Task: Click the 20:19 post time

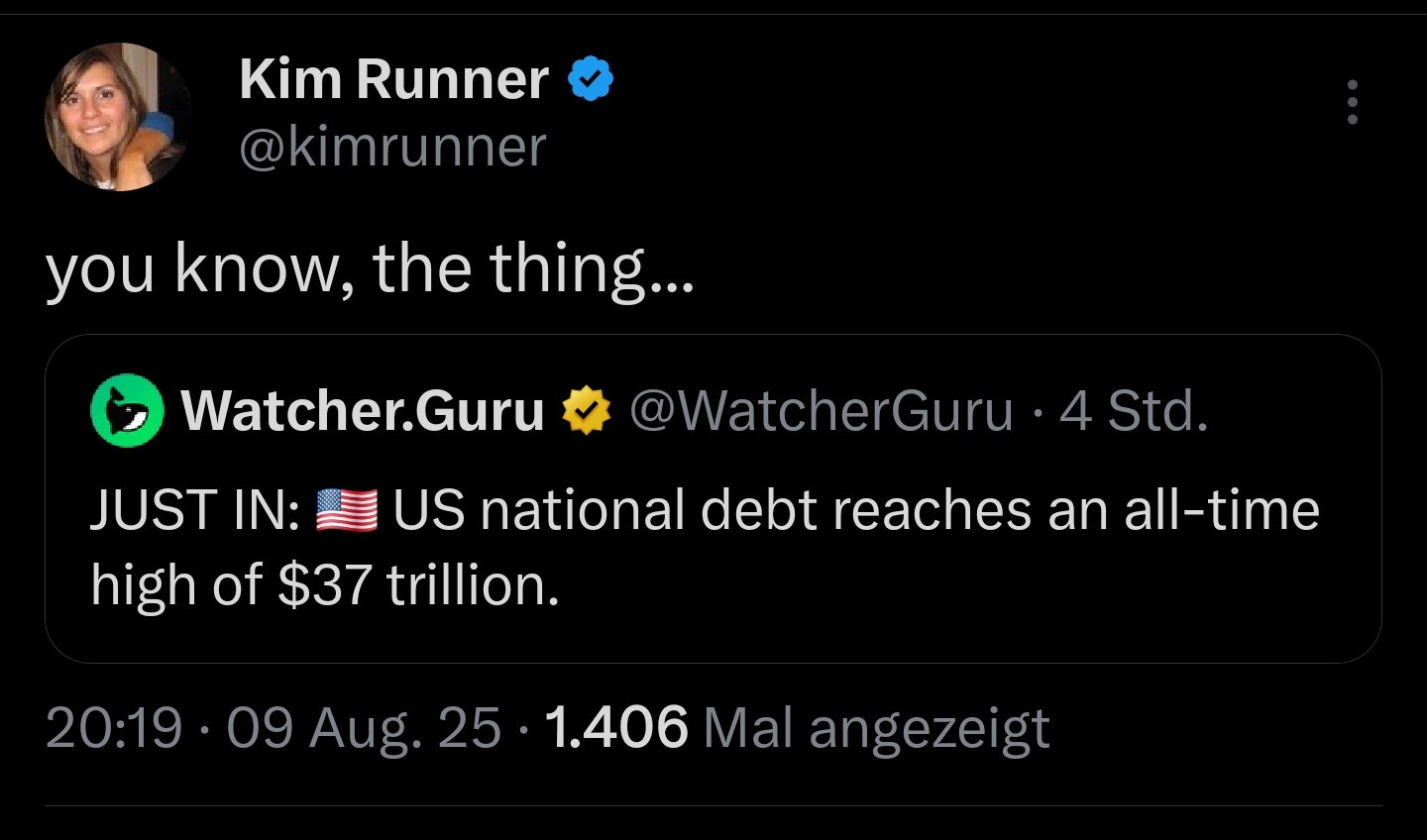Action: [114, 728]
